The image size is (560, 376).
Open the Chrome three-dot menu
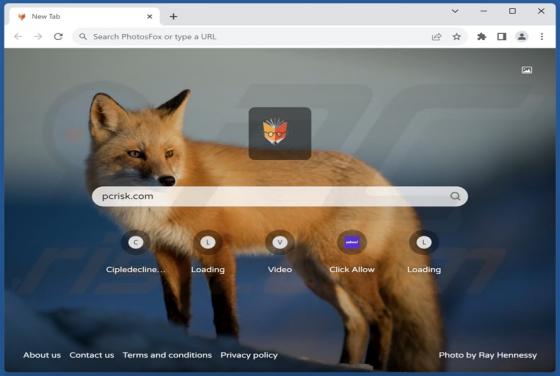(x=541, y=36)
